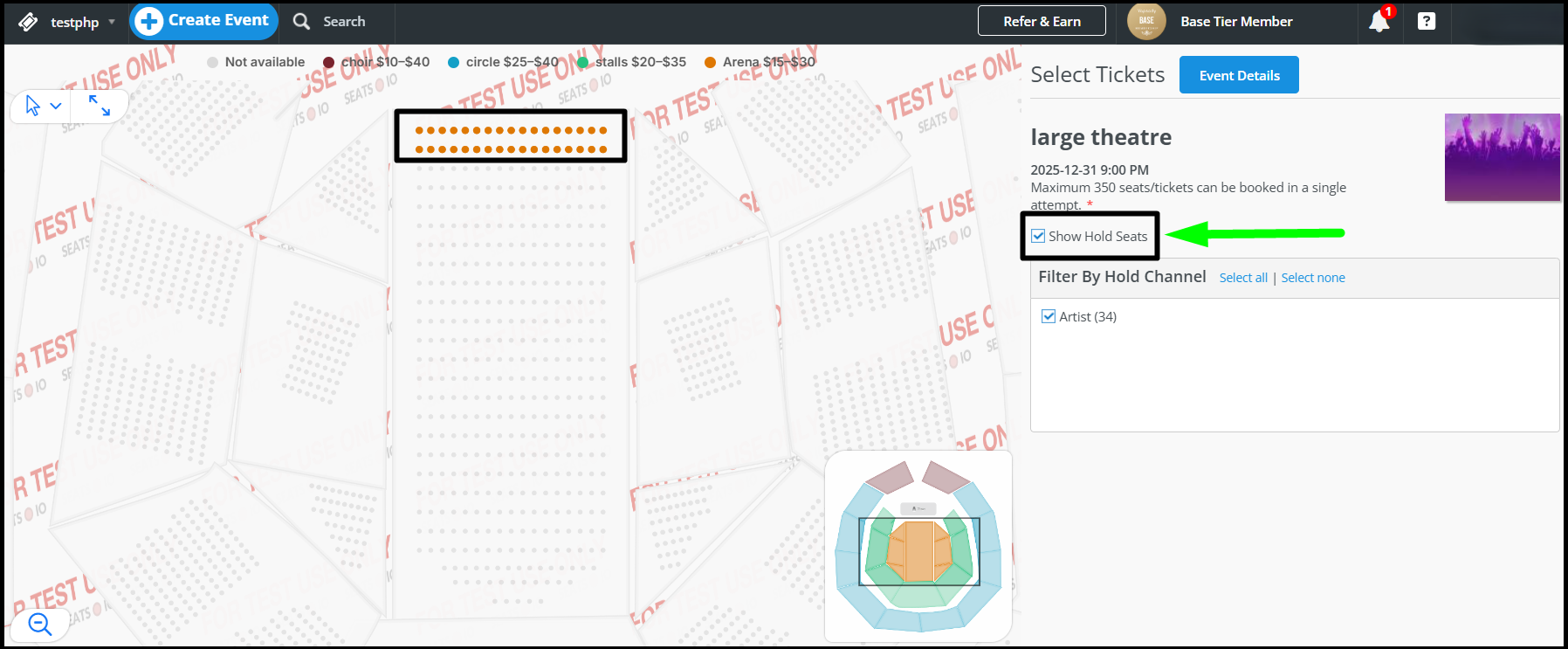Viewport: 1568px width, 649px height.
Task: Toggle the Artist (34) hold channel checkbox
Action: 1049,316
